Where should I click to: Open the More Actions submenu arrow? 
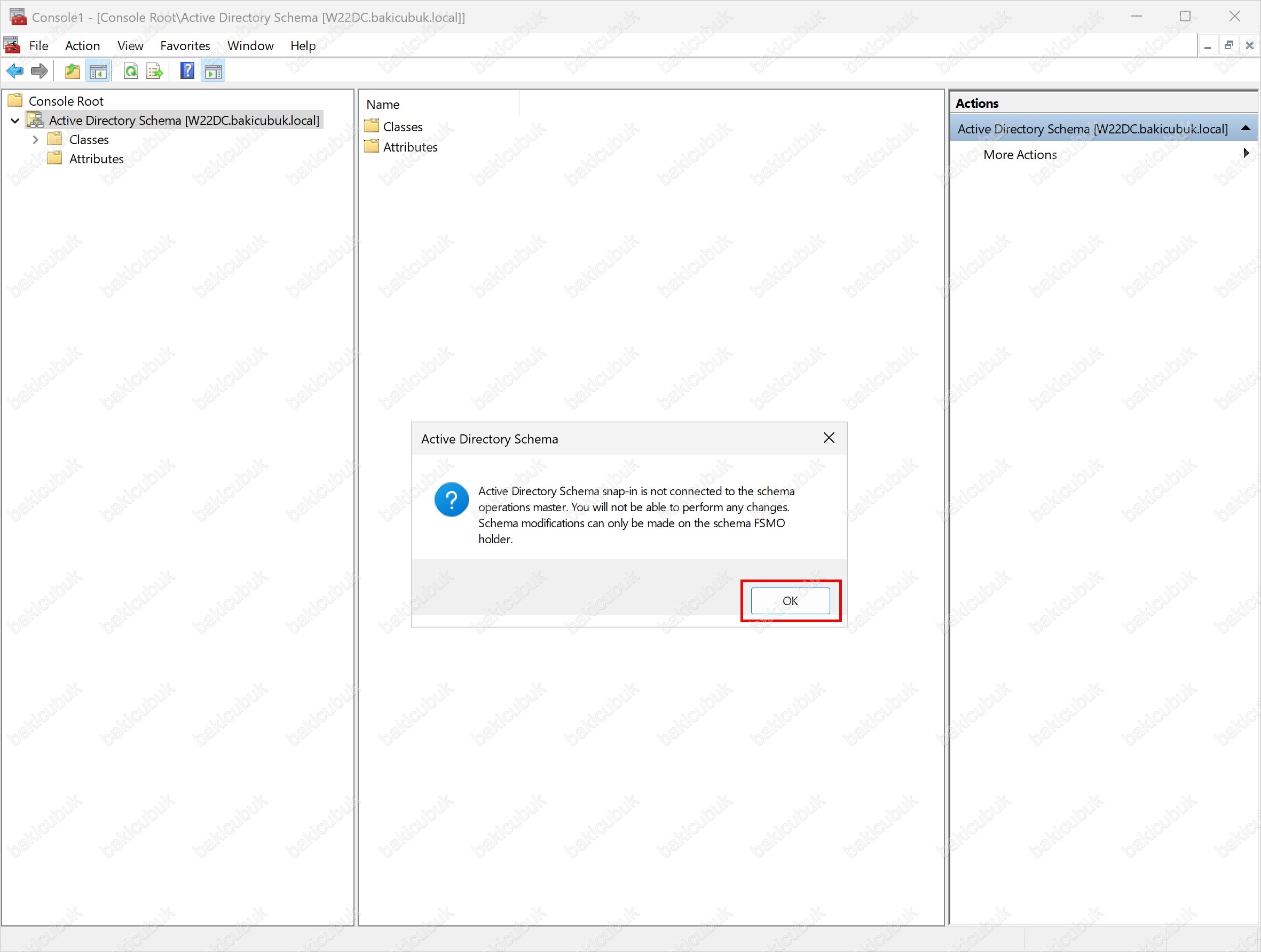click(x=1246, y=153)
